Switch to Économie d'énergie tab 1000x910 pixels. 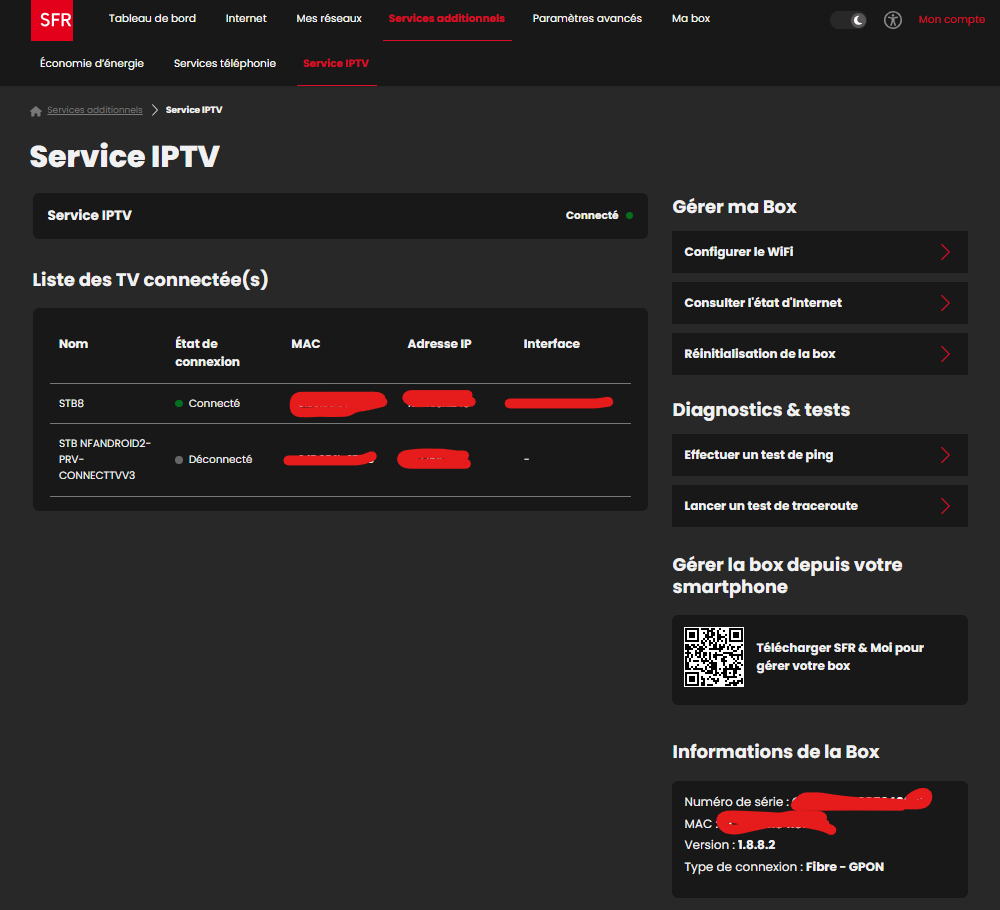92,64
